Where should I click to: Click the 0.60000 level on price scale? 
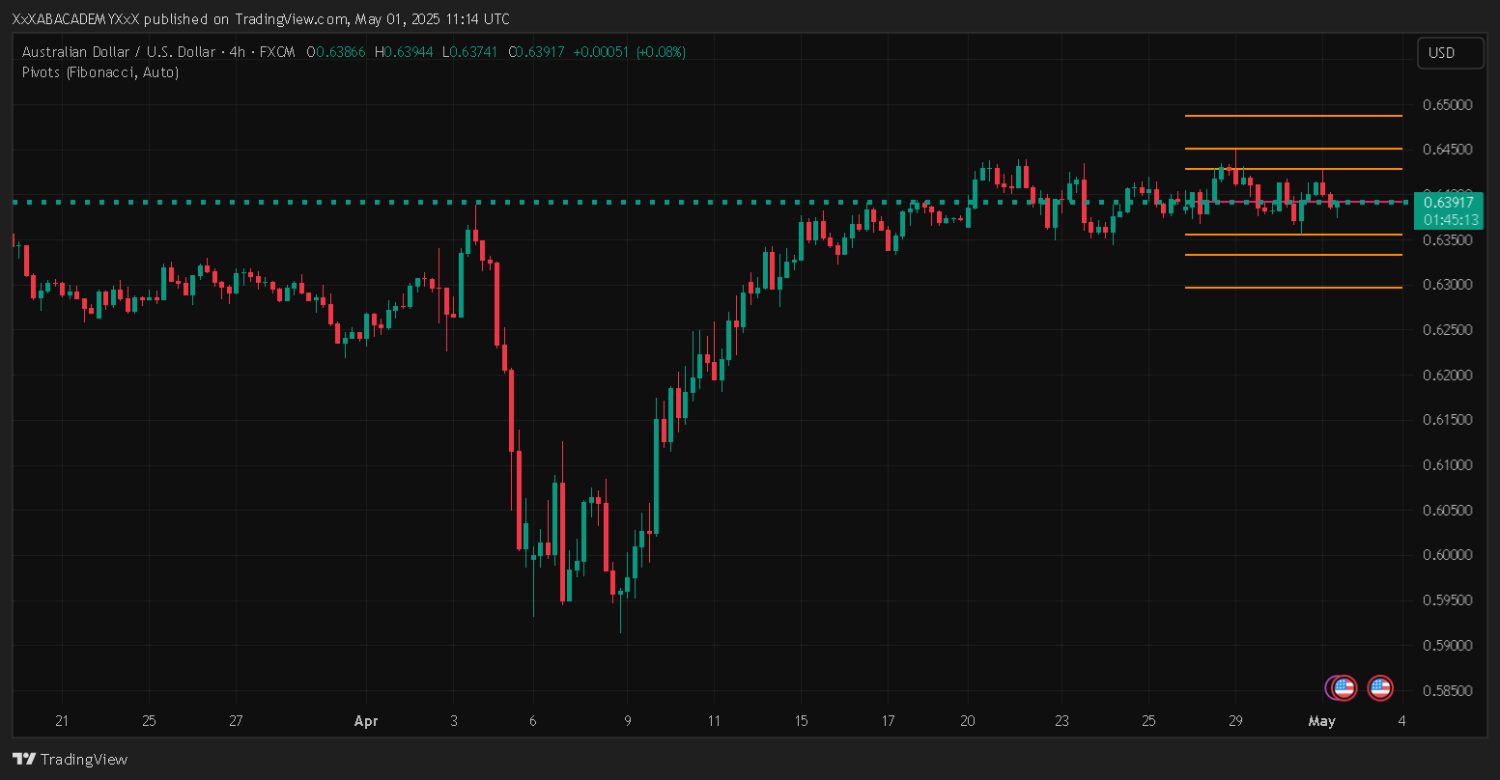(1446, 555)
